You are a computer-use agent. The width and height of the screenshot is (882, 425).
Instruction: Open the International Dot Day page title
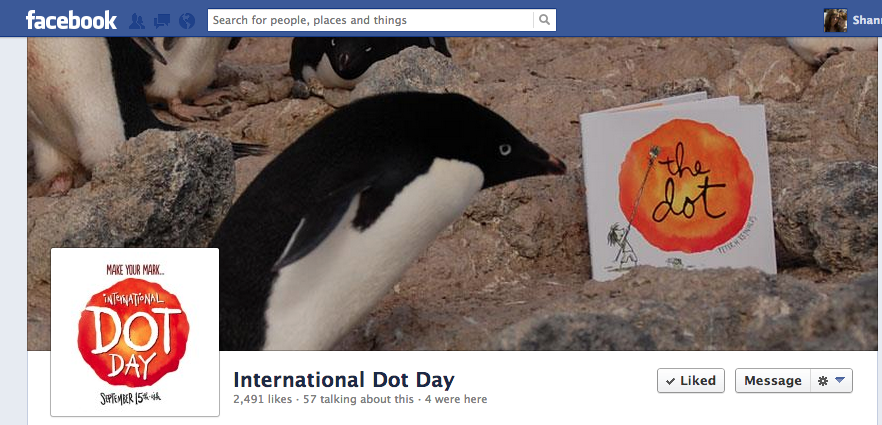[x=344, y=380]
